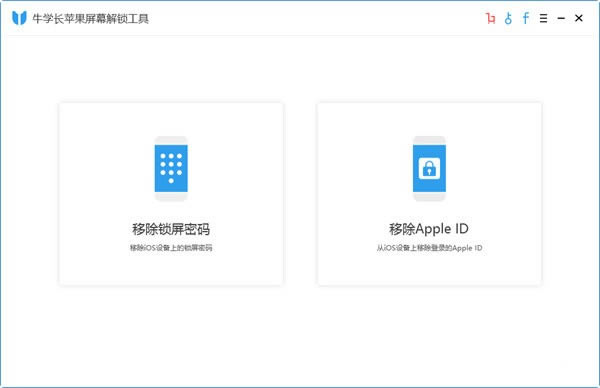Screen dimensions: 600x388
Task: Click the bottom grey bezel of padlock phone
Action: point(429,197)
